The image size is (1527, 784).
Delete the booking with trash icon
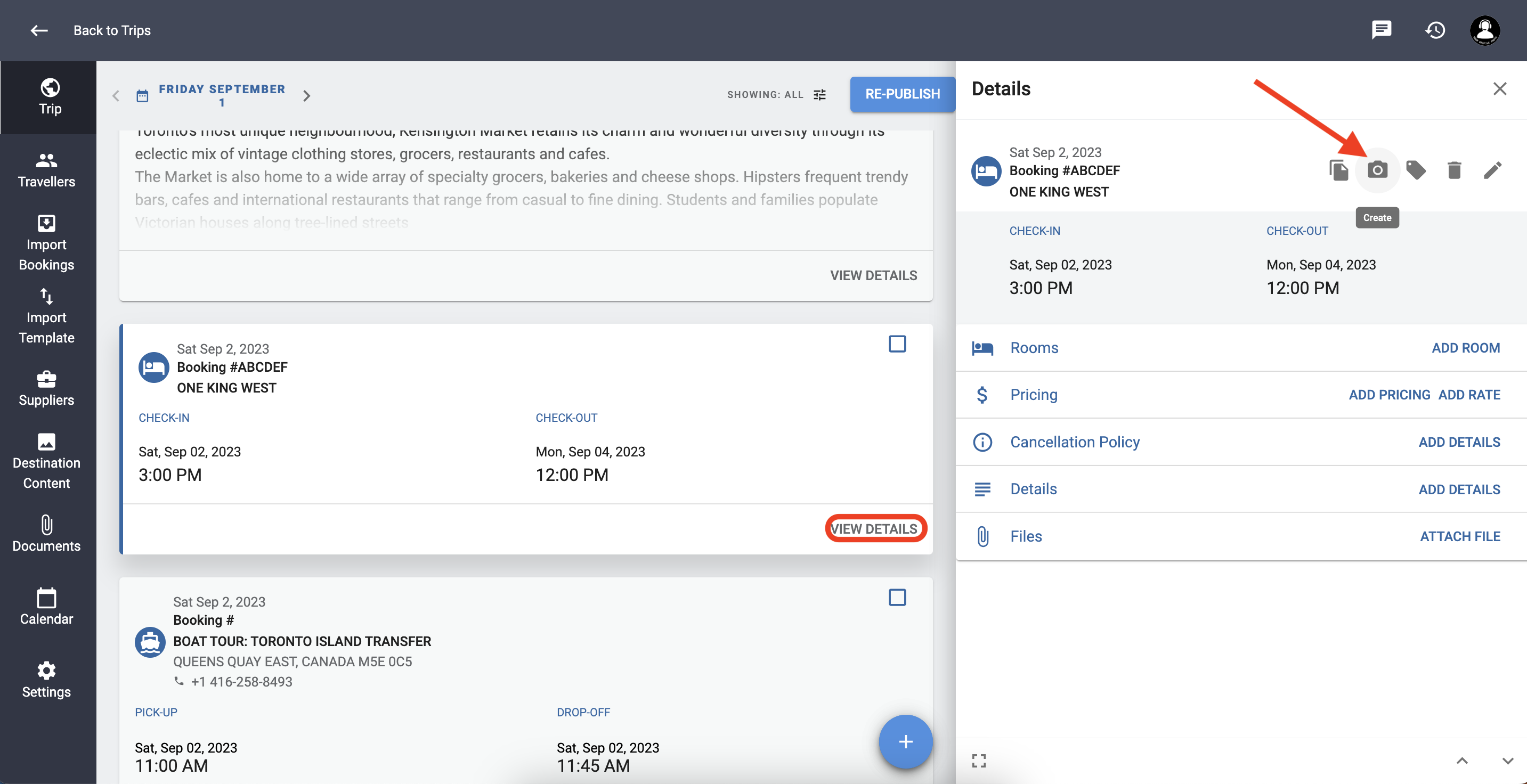tap(1454, 170)
